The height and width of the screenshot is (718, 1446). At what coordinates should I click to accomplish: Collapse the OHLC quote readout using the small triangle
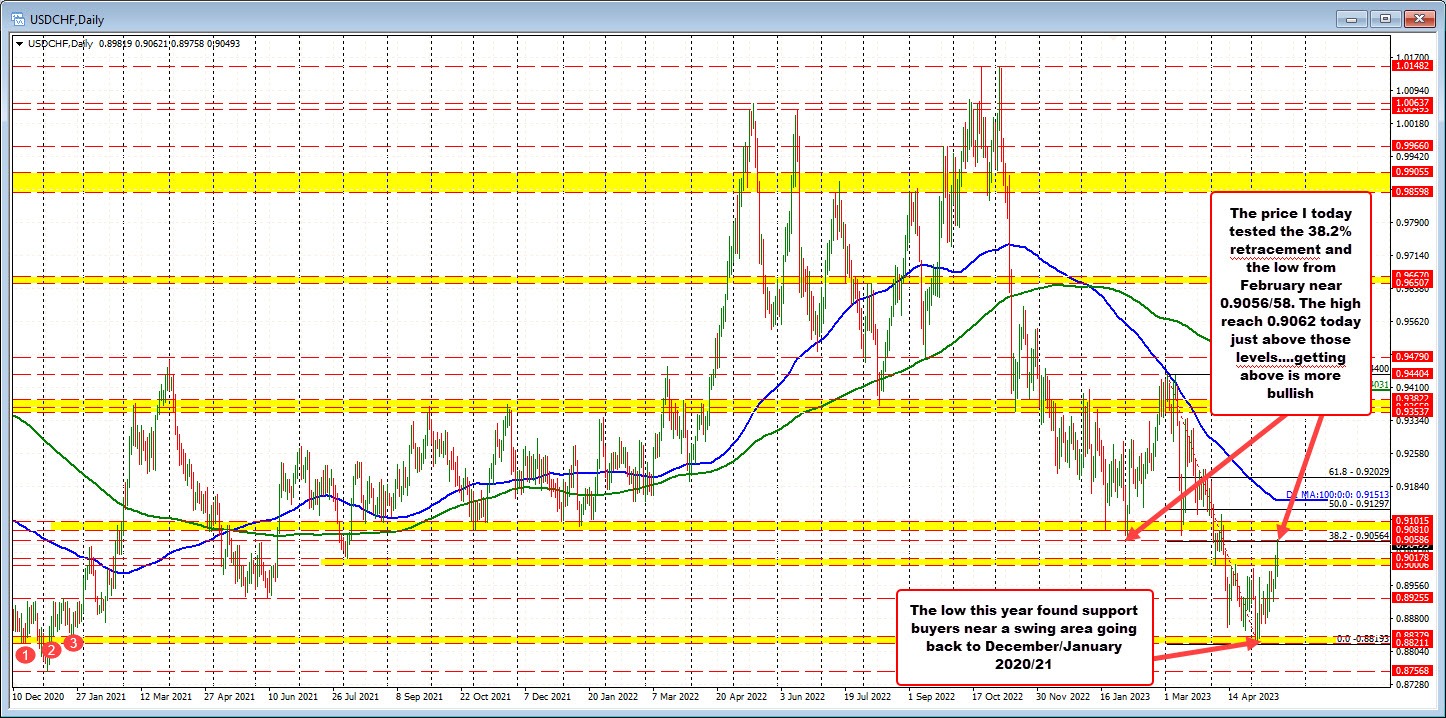18,43
